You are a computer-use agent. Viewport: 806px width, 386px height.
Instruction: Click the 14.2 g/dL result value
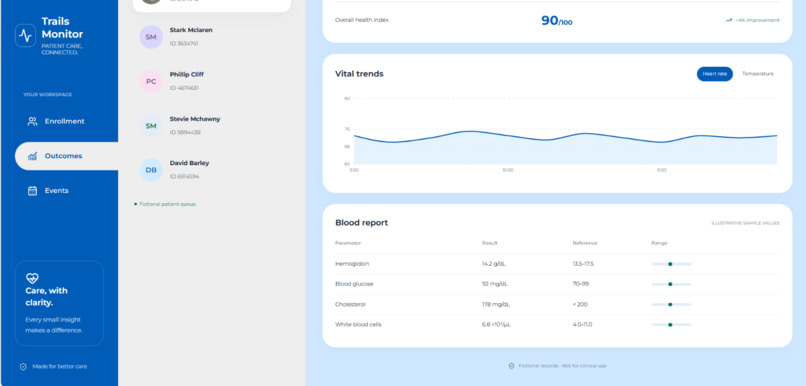click(x=493, y=264)
